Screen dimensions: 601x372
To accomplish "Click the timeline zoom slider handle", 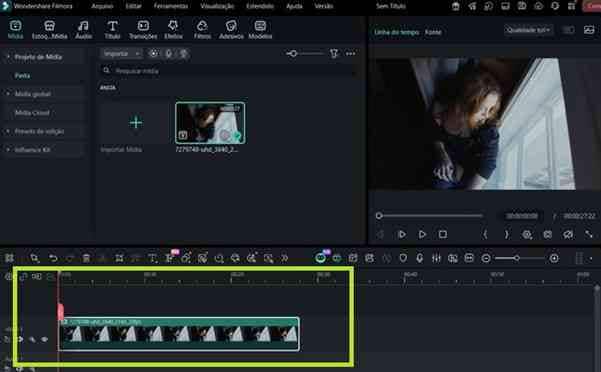I will [517, 258].
